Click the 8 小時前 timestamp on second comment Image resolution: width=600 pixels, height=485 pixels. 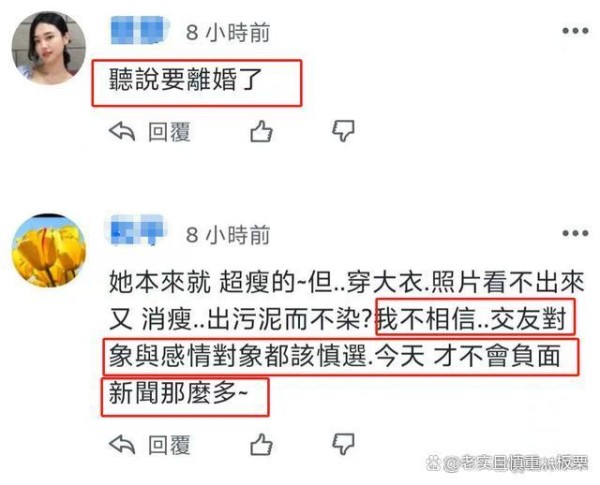(x=228, y=234)
